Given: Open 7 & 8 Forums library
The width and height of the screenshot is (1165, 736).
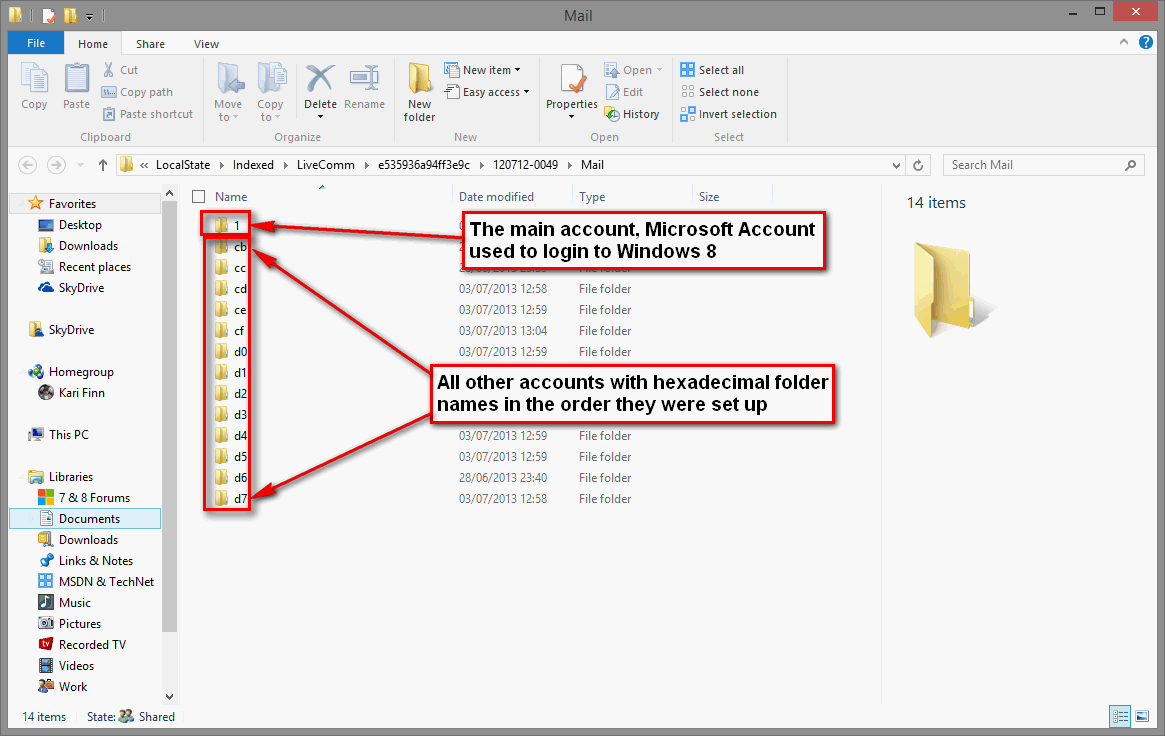Looking at the screenshot, I should click(x=84, y=498).
